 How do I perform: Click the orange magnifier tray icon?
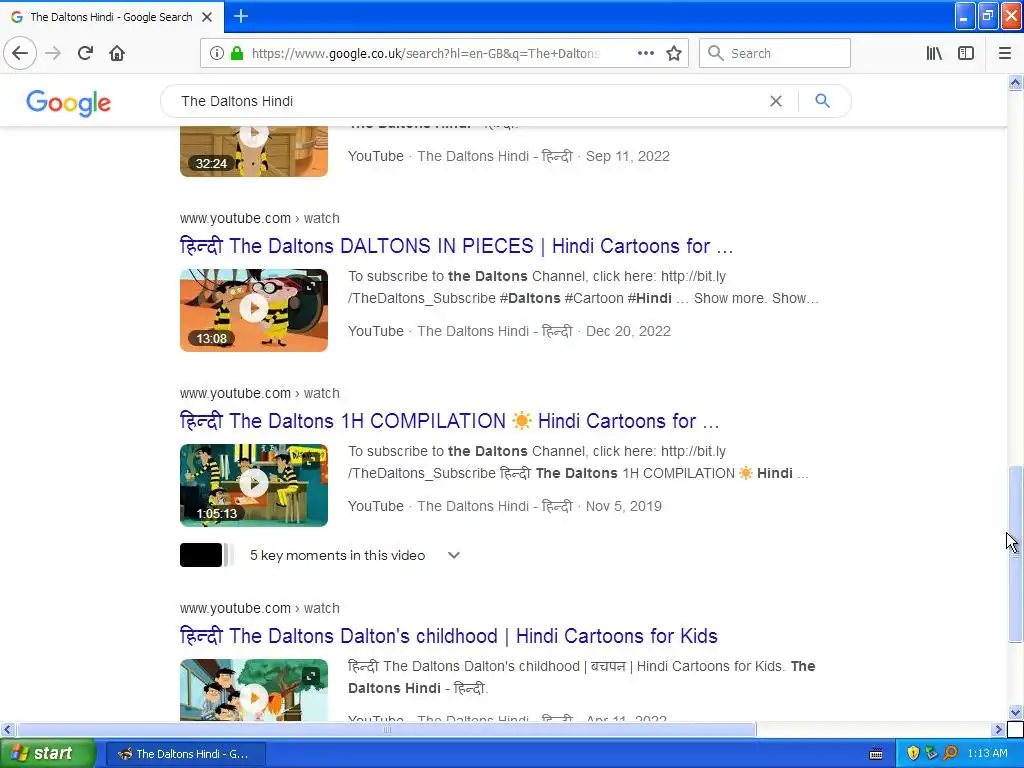pos(950,754)
